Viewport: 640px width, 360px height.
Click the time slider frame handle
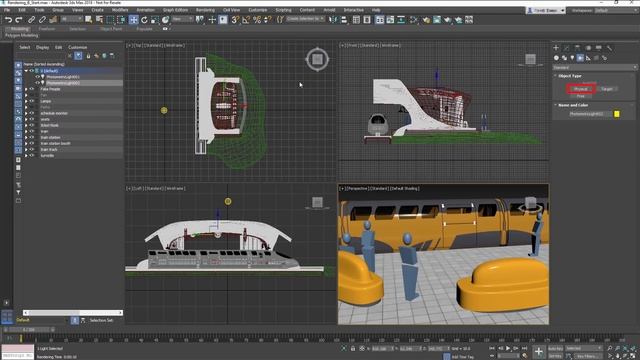pyautogui.click(x=29, y=329)
